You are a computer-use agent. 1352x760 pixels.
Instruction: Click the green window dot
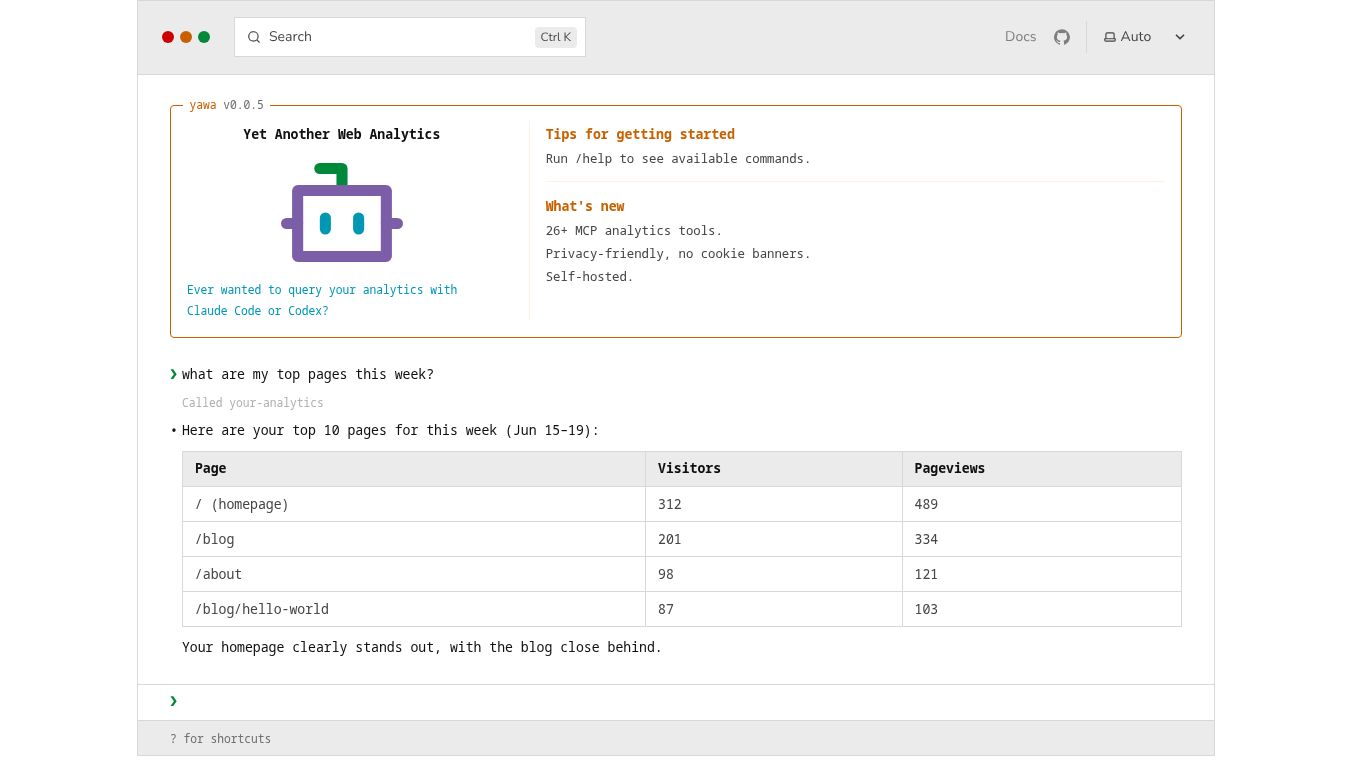click(204, 37)
